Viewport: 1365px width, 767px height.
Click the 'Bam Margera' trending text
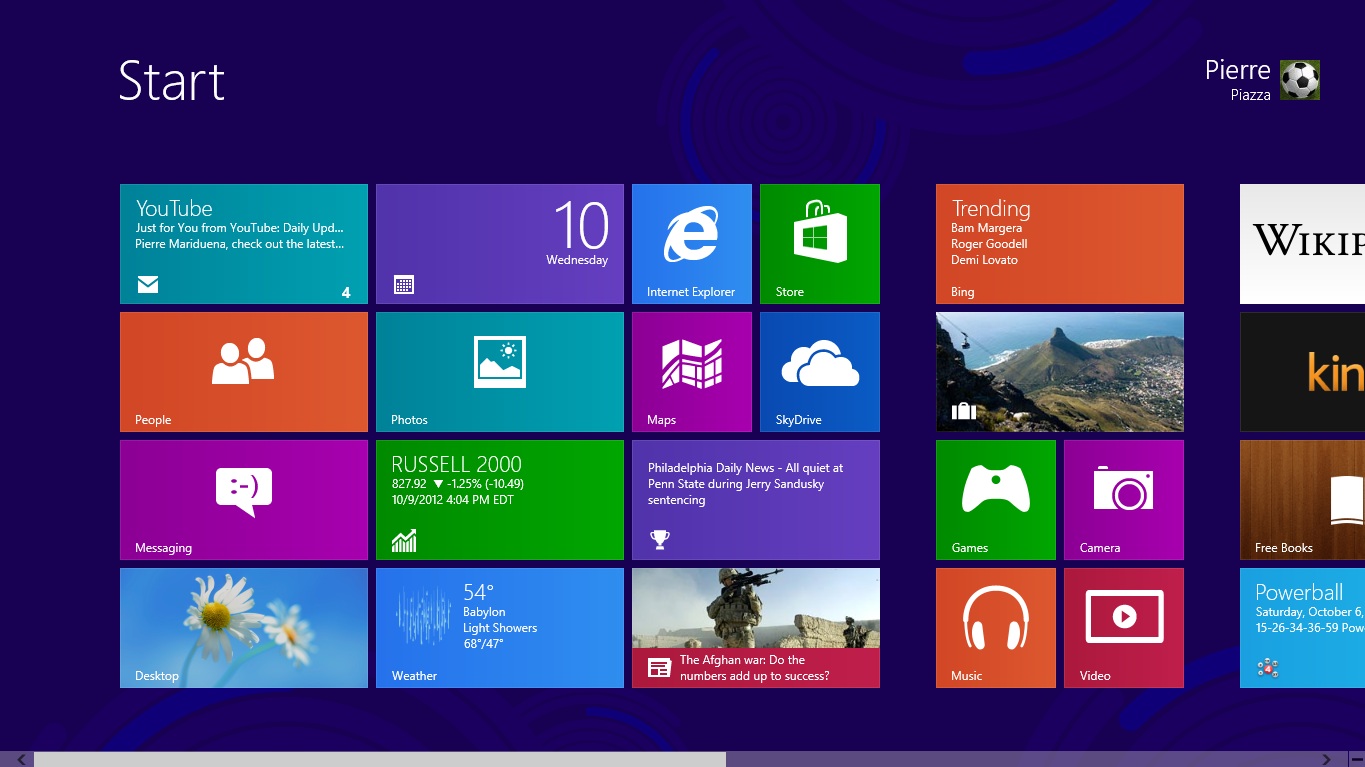986,228
